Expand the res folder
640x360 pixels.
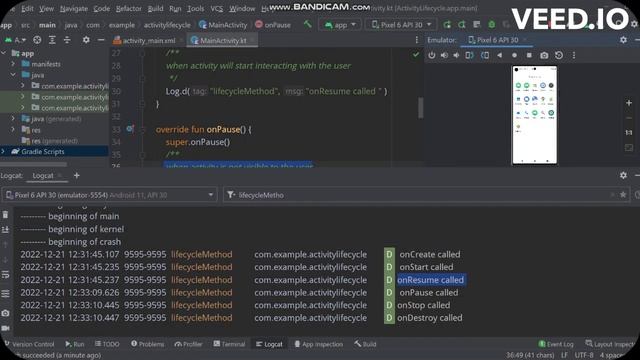(13, 130)
